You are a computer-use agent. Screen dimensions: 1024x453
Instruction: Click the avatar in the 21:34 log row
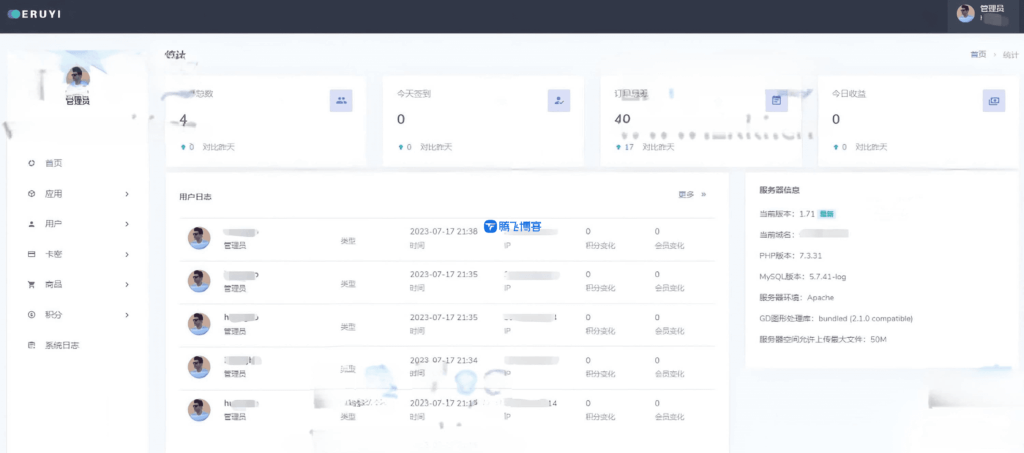[x=199, y=367]
